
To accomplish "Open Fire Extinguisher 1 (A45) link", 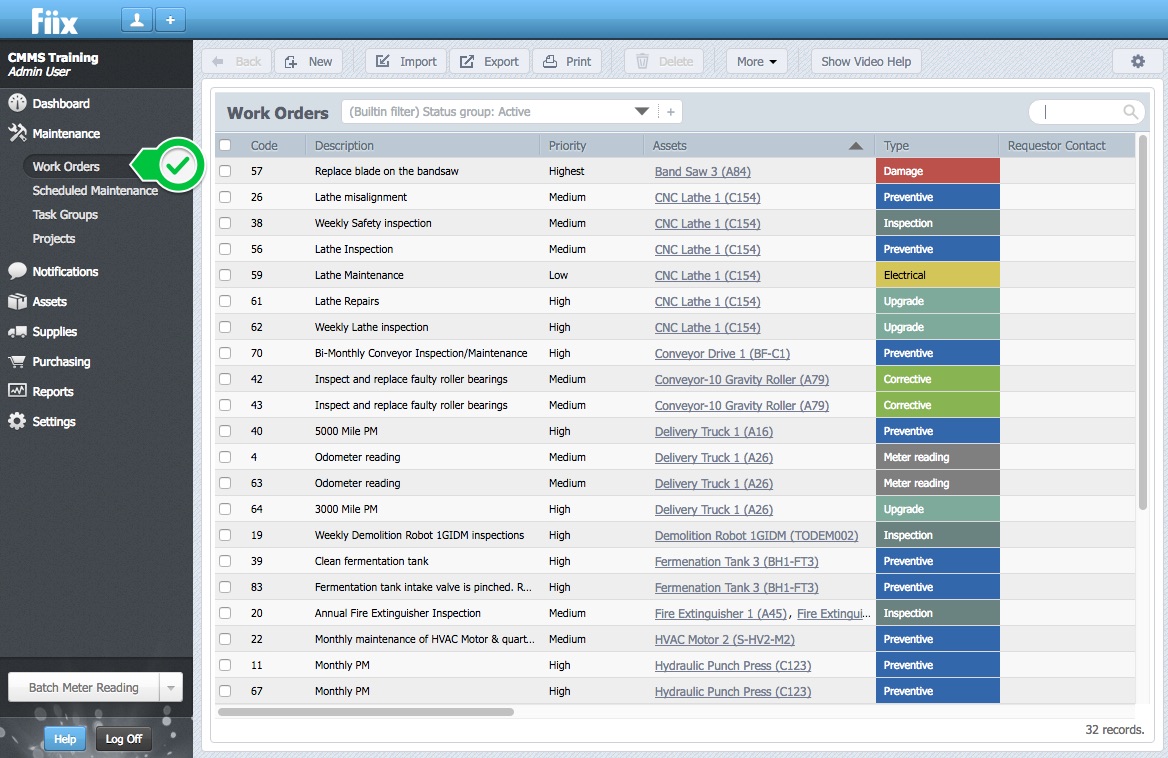I will (x=720, y=614).
